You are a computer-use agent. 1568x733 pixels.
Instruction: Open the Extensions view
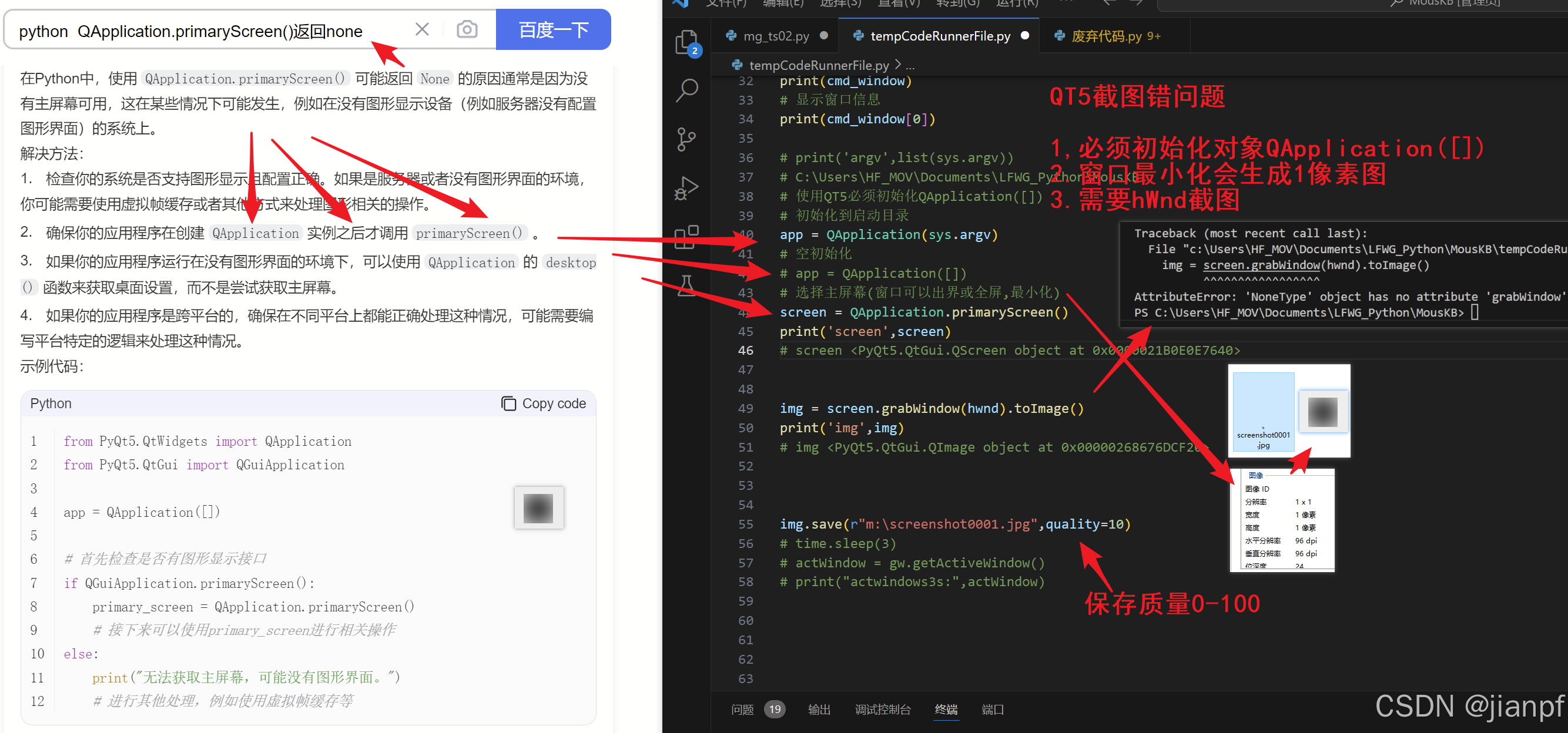(686, 237)
